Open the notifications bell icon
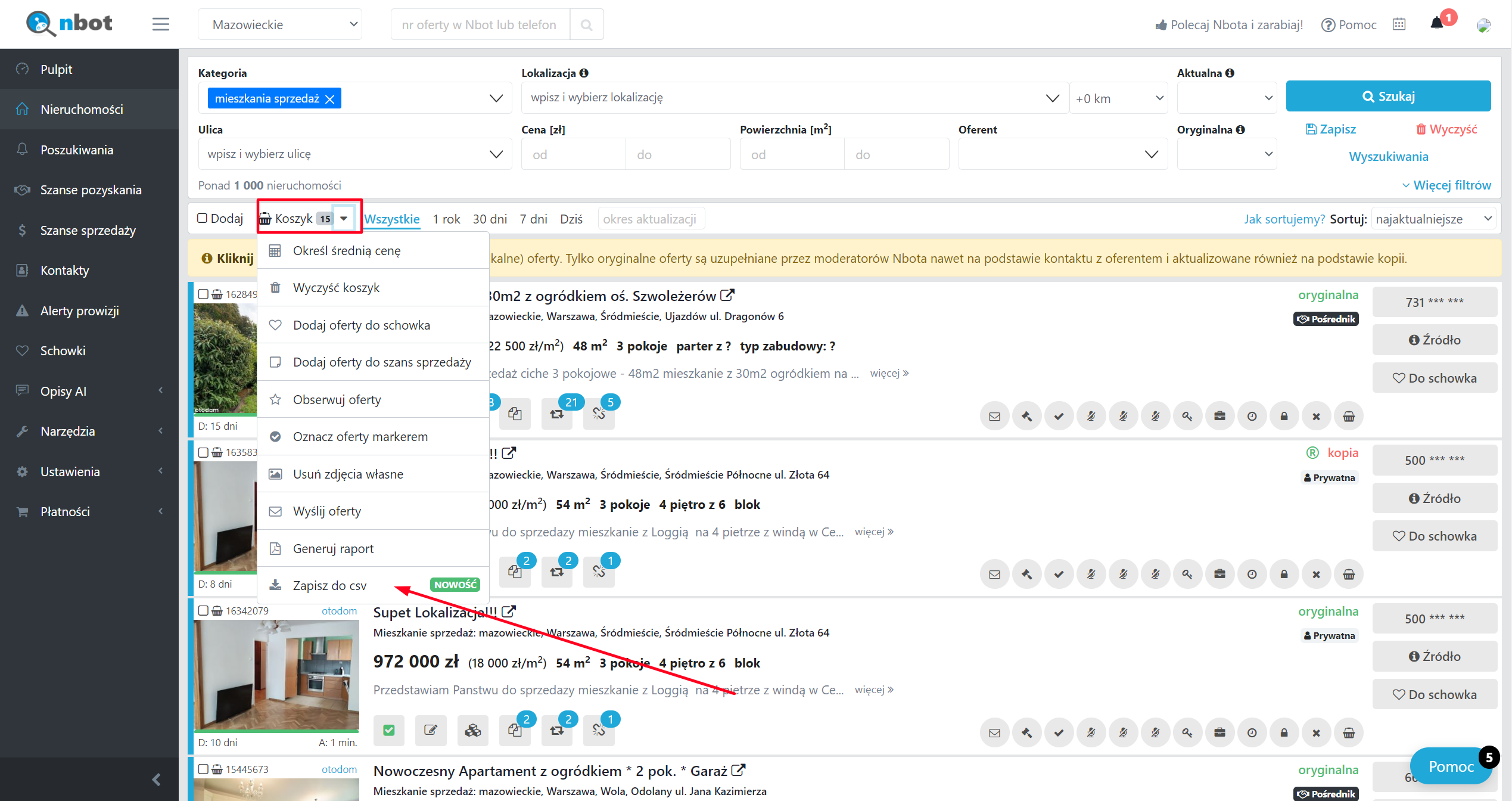The height and width of the screenshot is (801, 1512). (1437, 24)
